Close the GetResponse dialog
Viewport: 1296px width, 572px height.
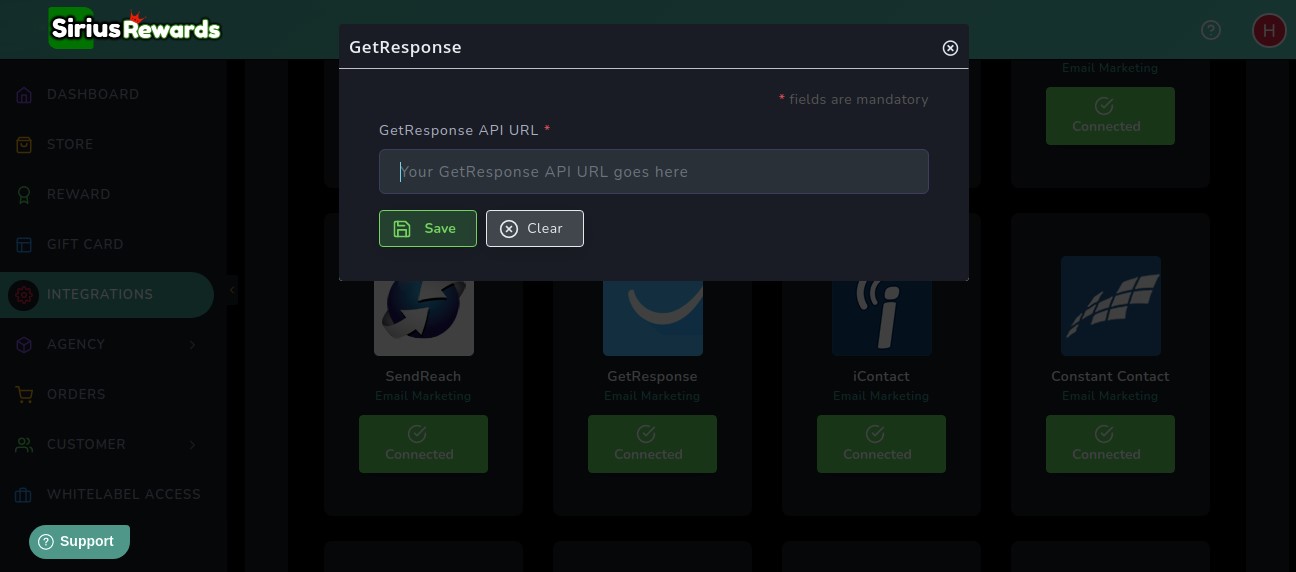point(950,48)
